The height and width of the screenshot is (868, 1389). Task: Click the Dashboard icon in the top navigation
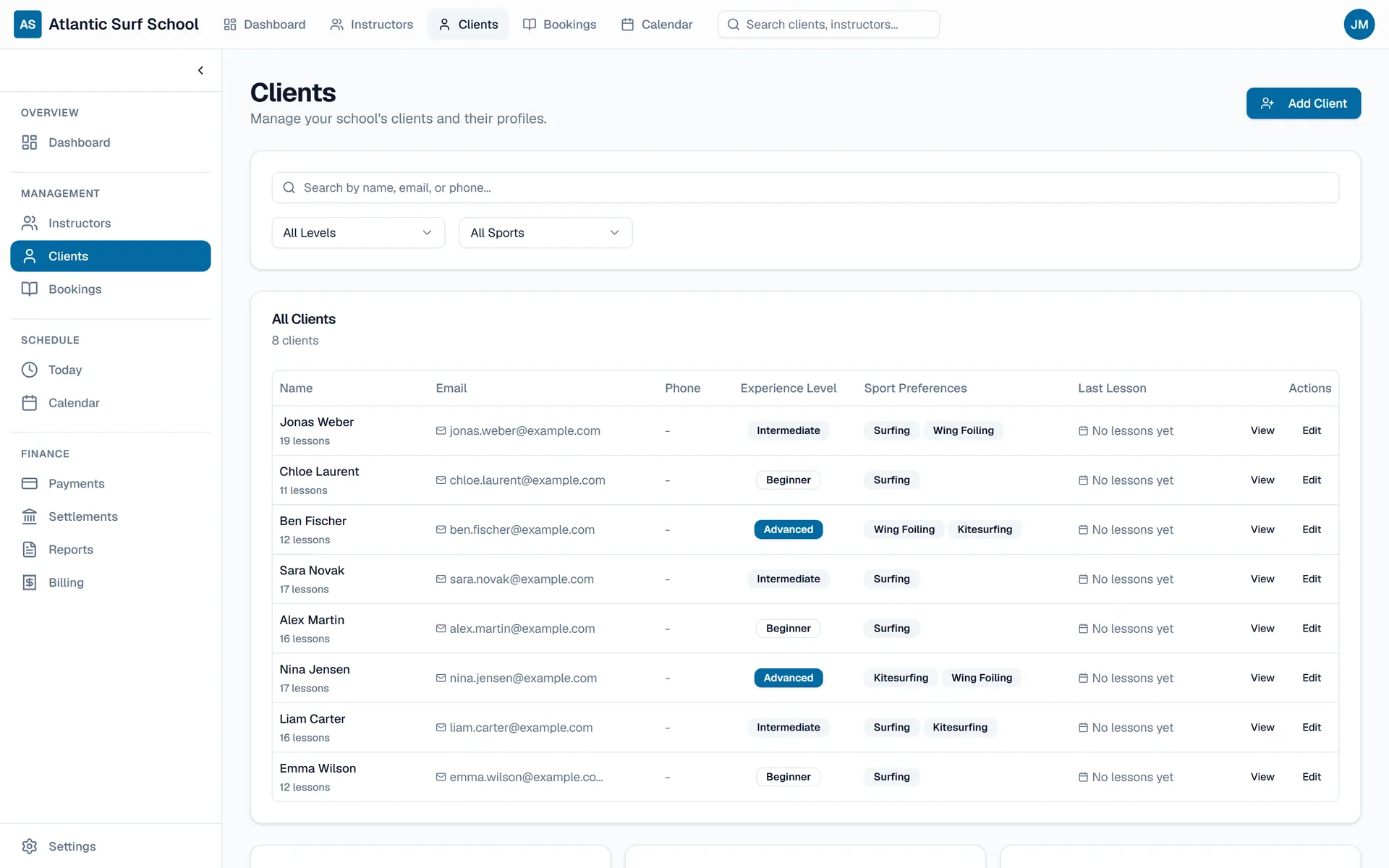(x=230, y=25)
